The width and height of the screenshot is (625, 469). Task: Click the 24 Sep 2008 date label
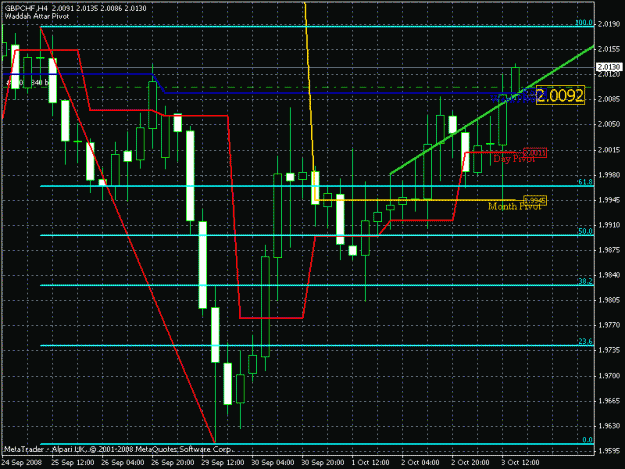tap(22, 463)
